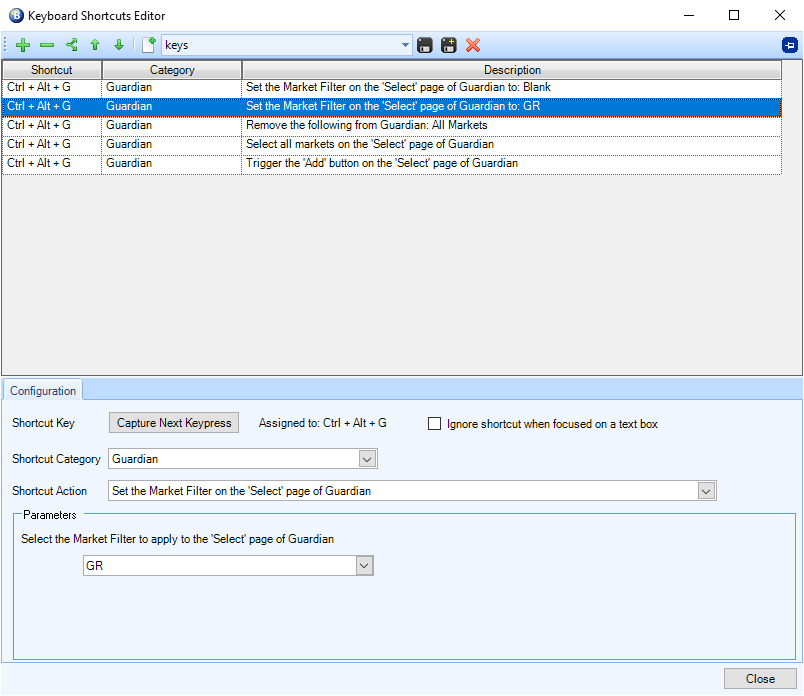
Task: Maximize the Keyboard Shortcuts Editor window
Action: coord(734,15)
